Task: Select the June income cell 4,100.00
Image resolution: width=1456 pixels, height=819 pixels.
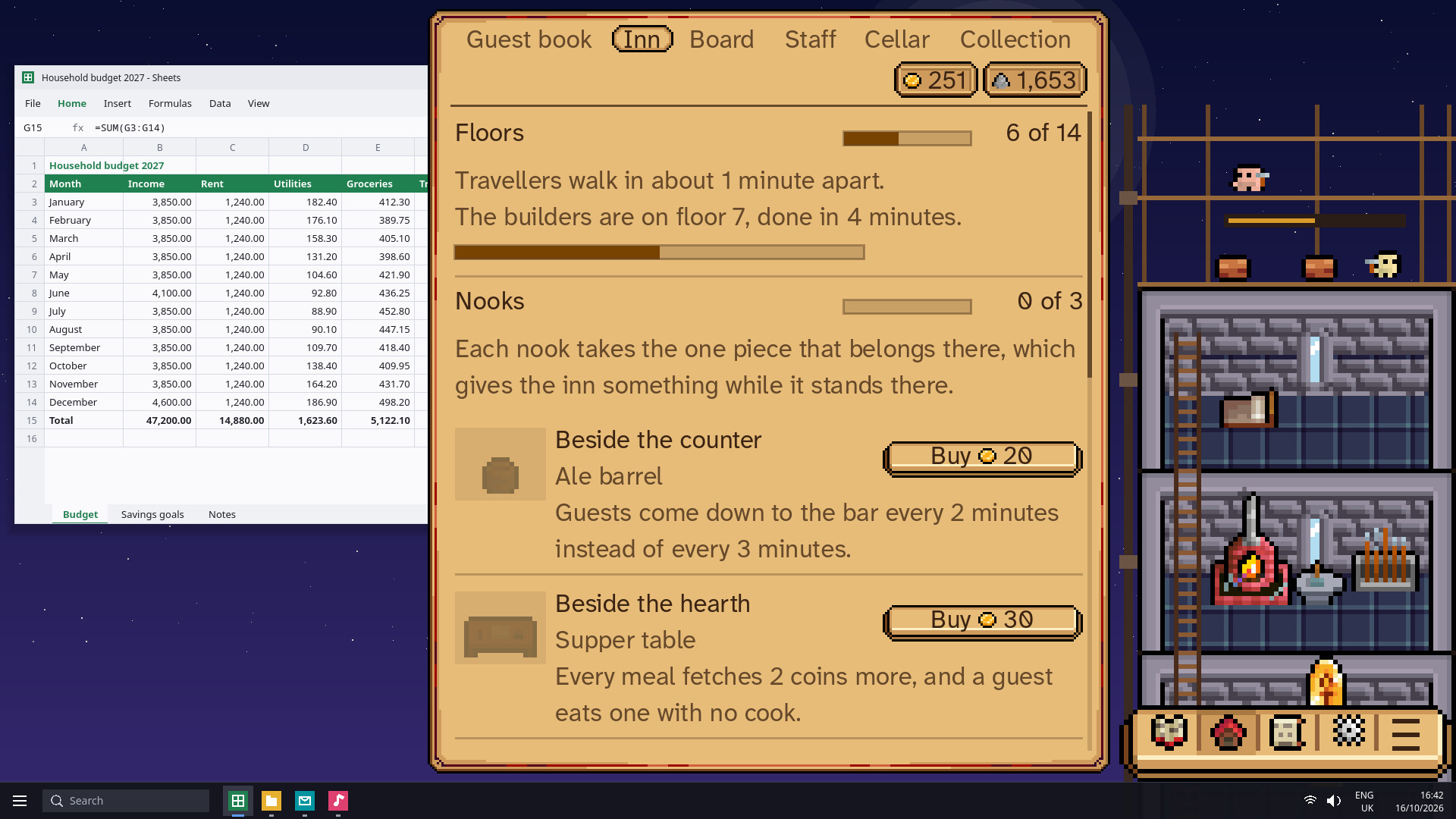Action: pyautogui.click(x=159, y=293)
